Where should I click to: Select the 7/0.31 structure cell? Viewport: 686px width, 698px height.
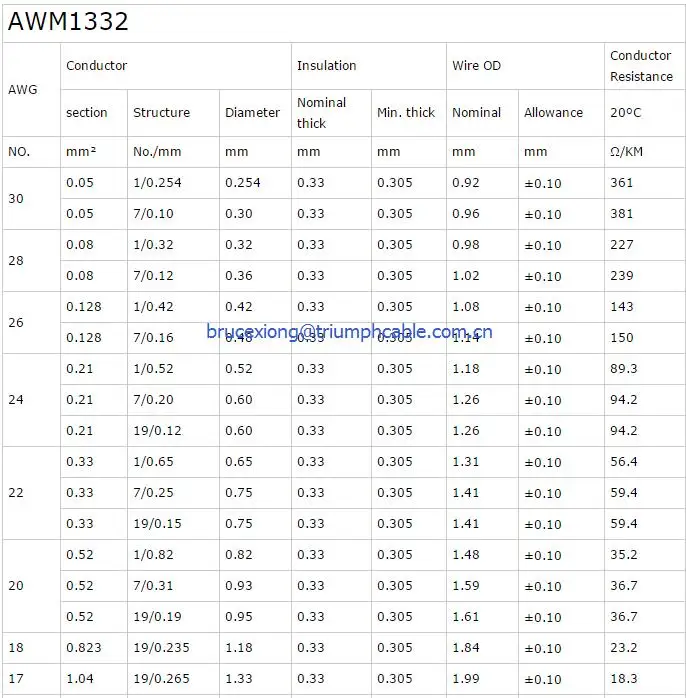coord(153,586)
